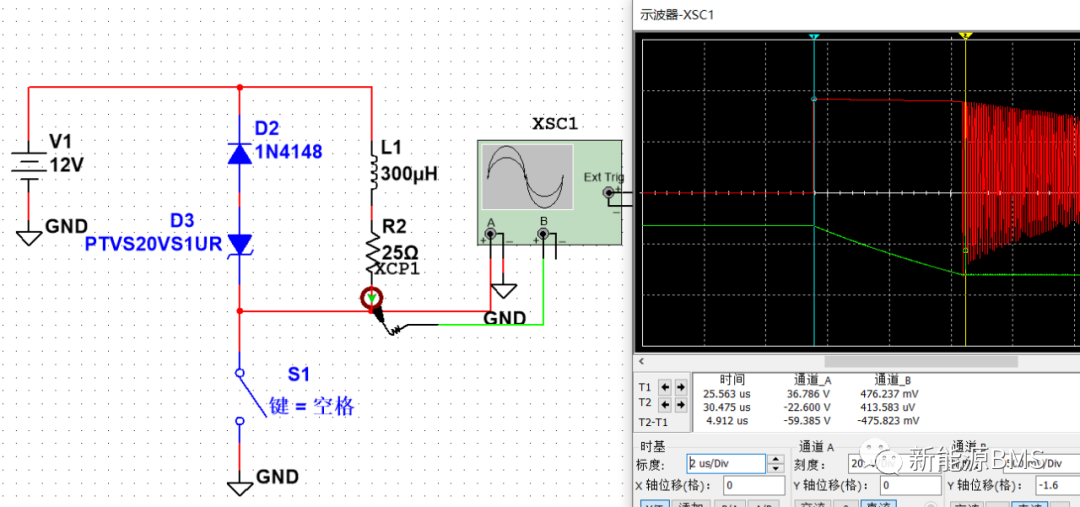The width and height of the screenshot is (1080, 507).
Task: Select the GND symbol below V1
Action: tap(28, 237)
